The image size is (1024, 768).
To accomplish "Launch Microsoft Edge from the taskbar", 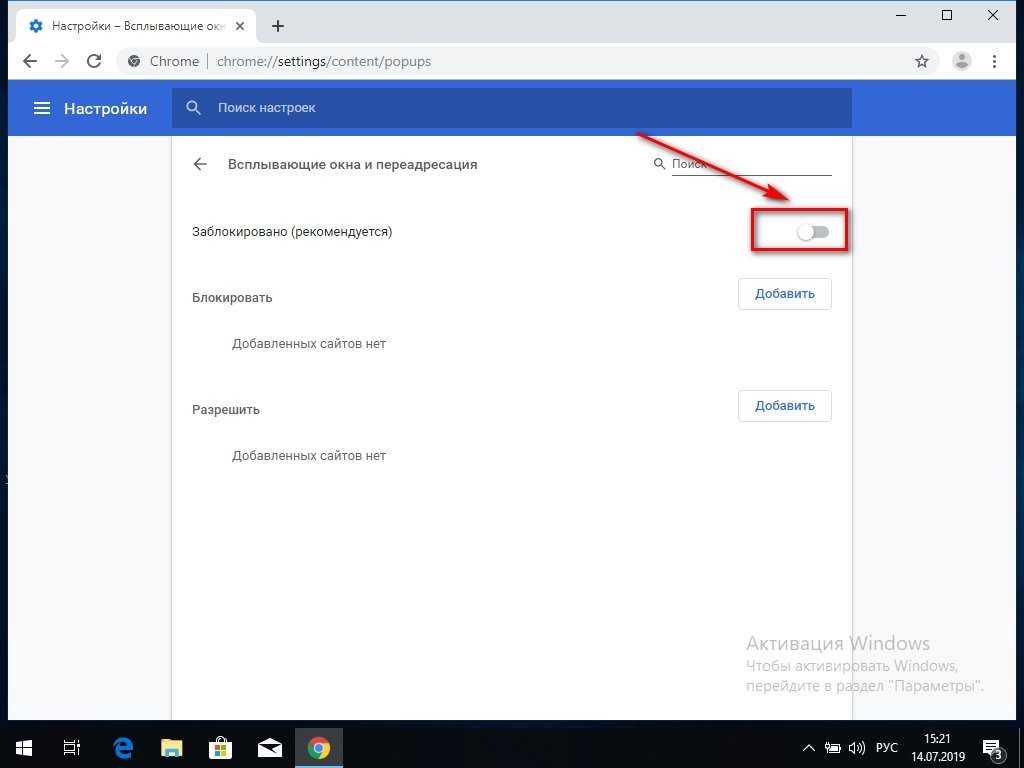I will [x=122, y=748].
